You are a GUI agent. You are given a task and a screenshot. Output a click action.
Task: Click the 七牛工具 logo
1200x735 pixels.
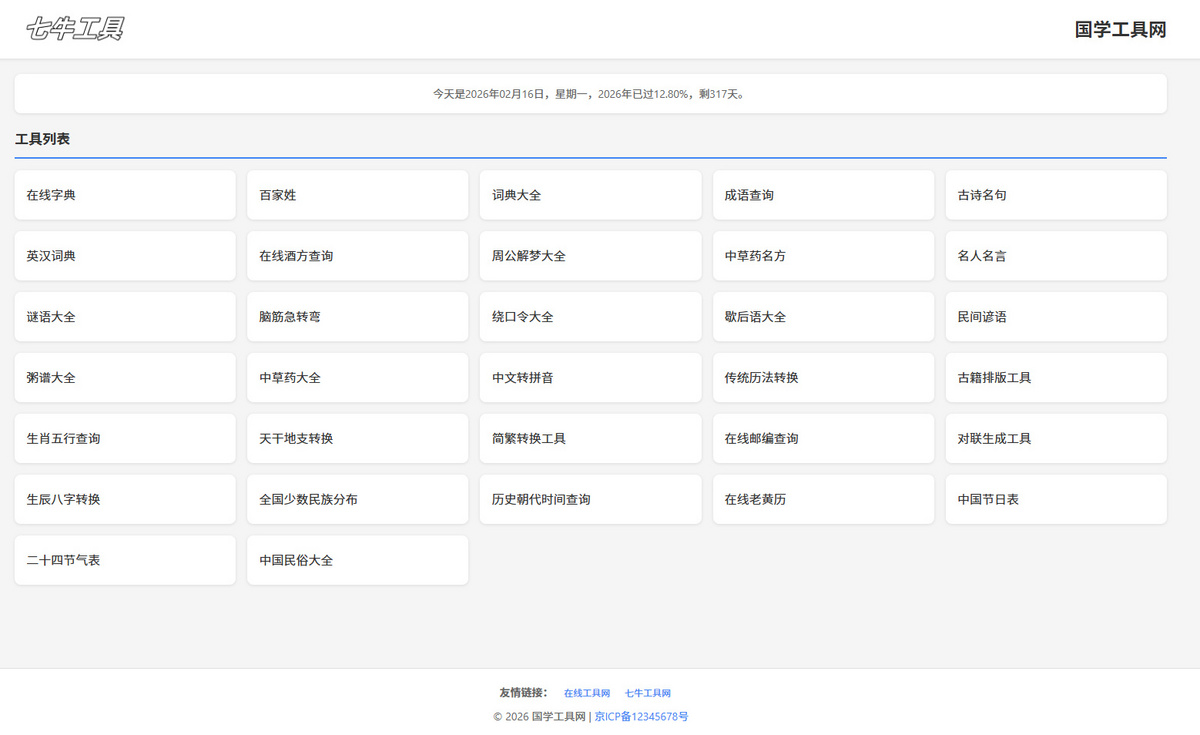75,29
